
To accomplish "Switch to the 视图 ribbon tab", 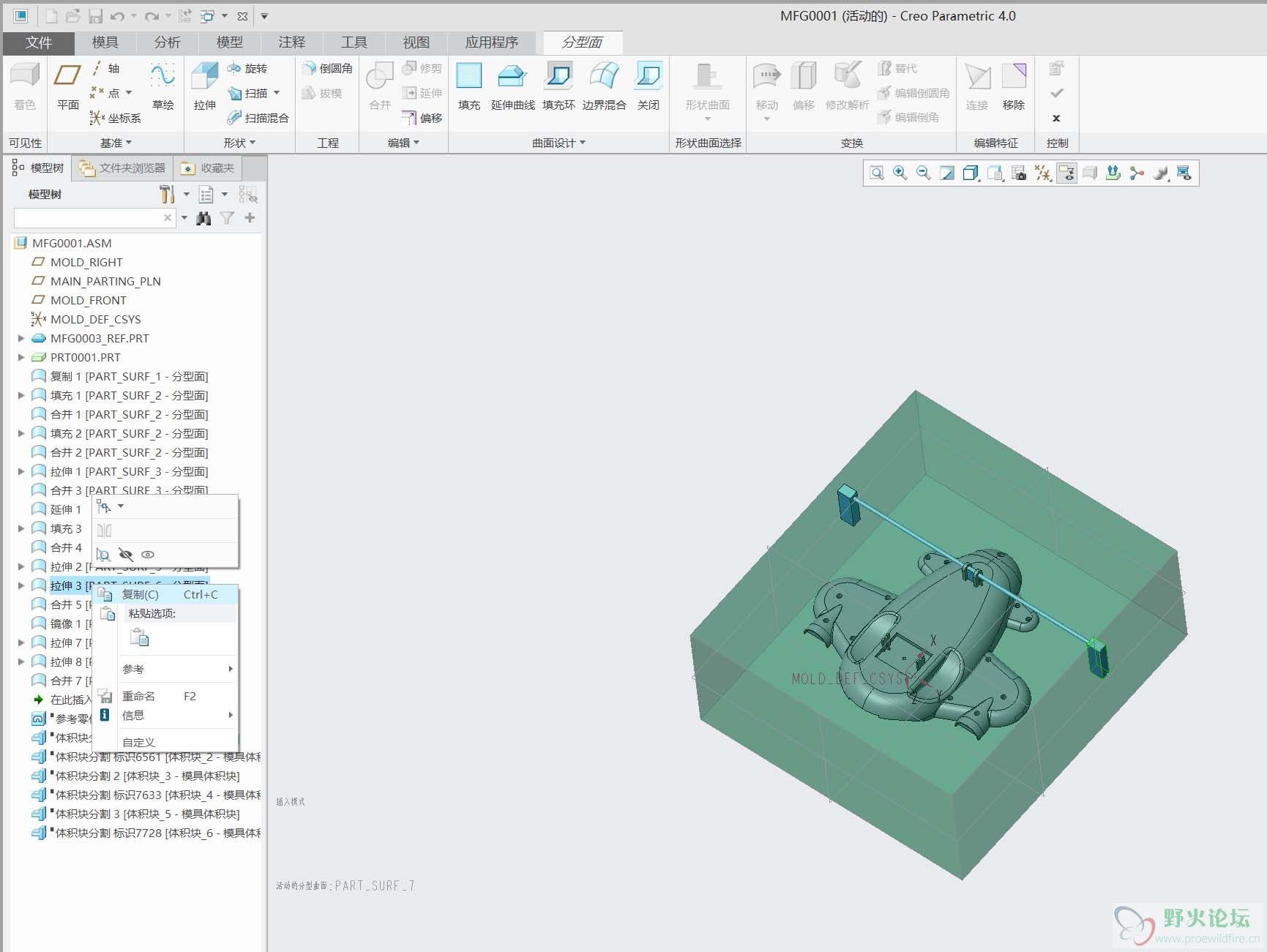I will [x=416, y=42].
